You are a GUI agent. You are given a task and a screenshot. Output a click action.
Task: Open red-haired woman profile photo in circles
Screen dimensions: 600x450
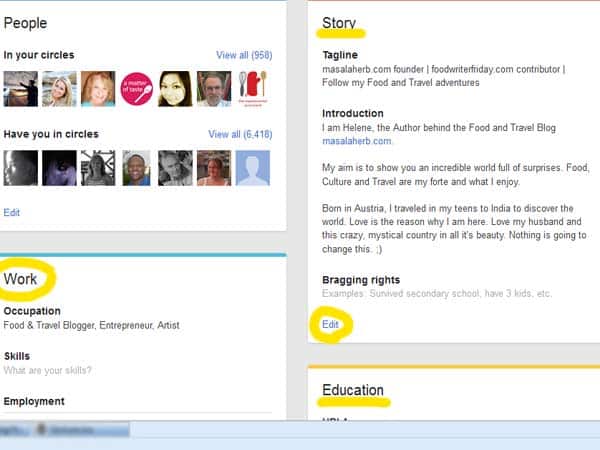point(98,89)
